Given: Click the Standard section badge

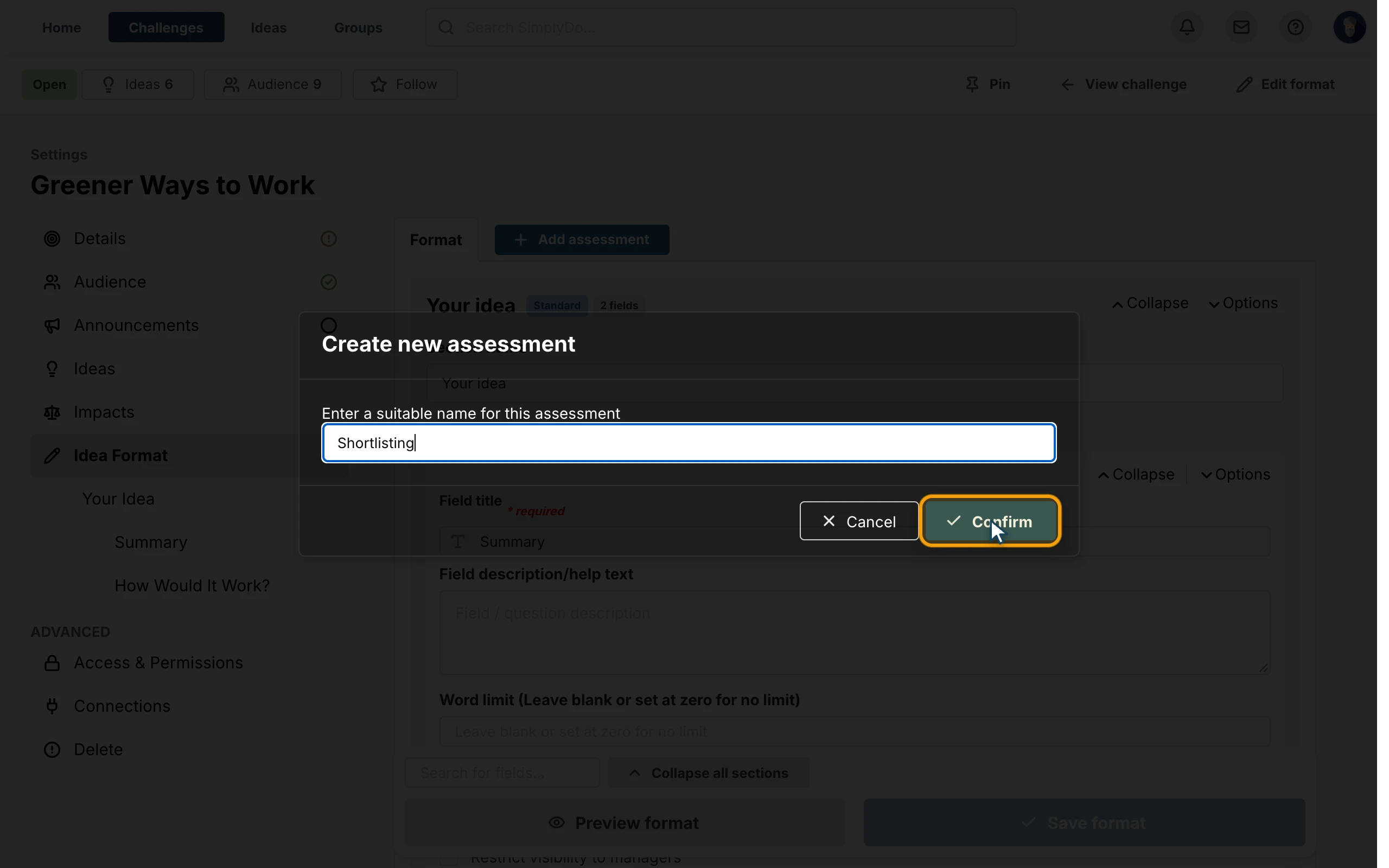Looking at the screenshot, I should pos(557,305).
